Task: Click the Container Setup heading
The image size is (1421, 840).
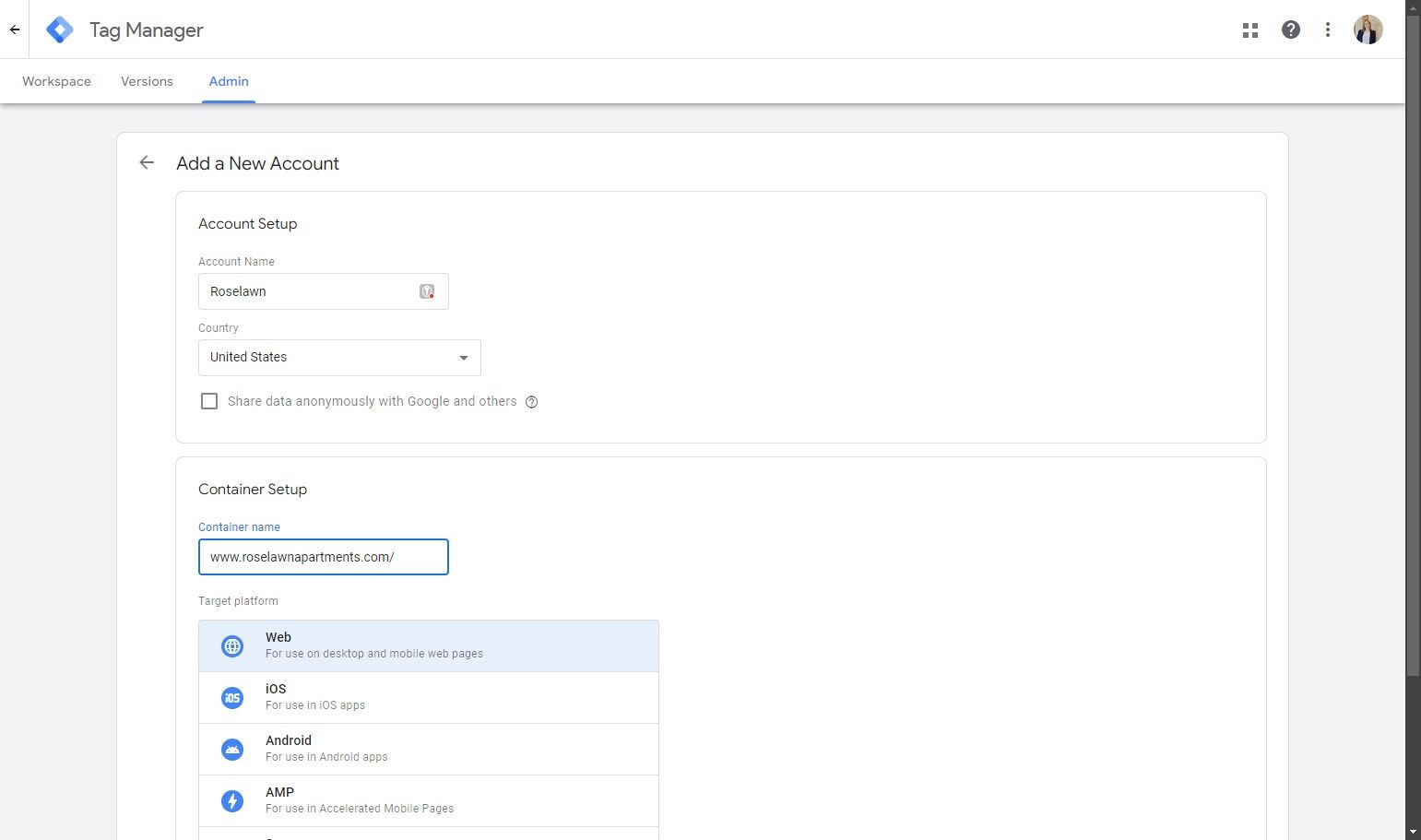Action: [253, 490]
